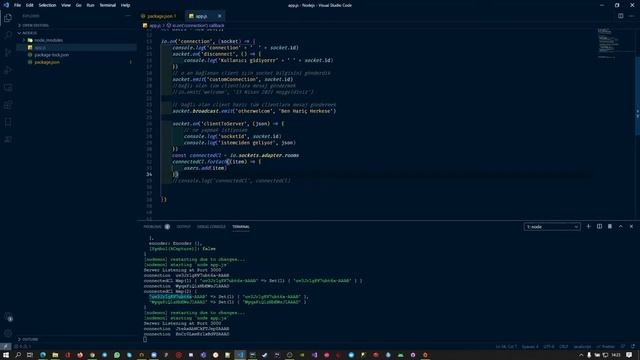The image size is (640, 360).
Task: Open the Search view in activity bar
Action: (8, 35)
